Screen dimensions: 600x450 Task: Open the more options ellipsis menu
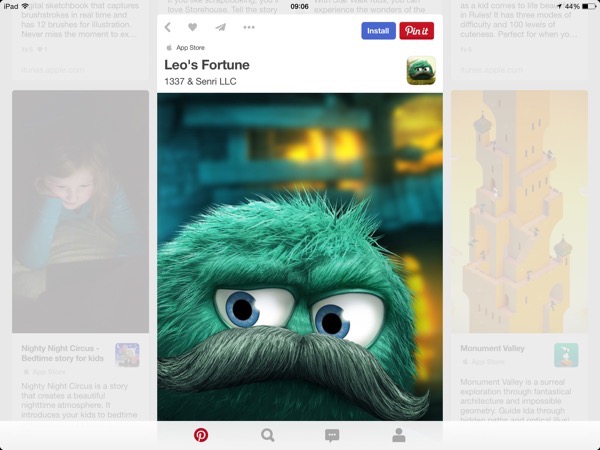(249, 27)
